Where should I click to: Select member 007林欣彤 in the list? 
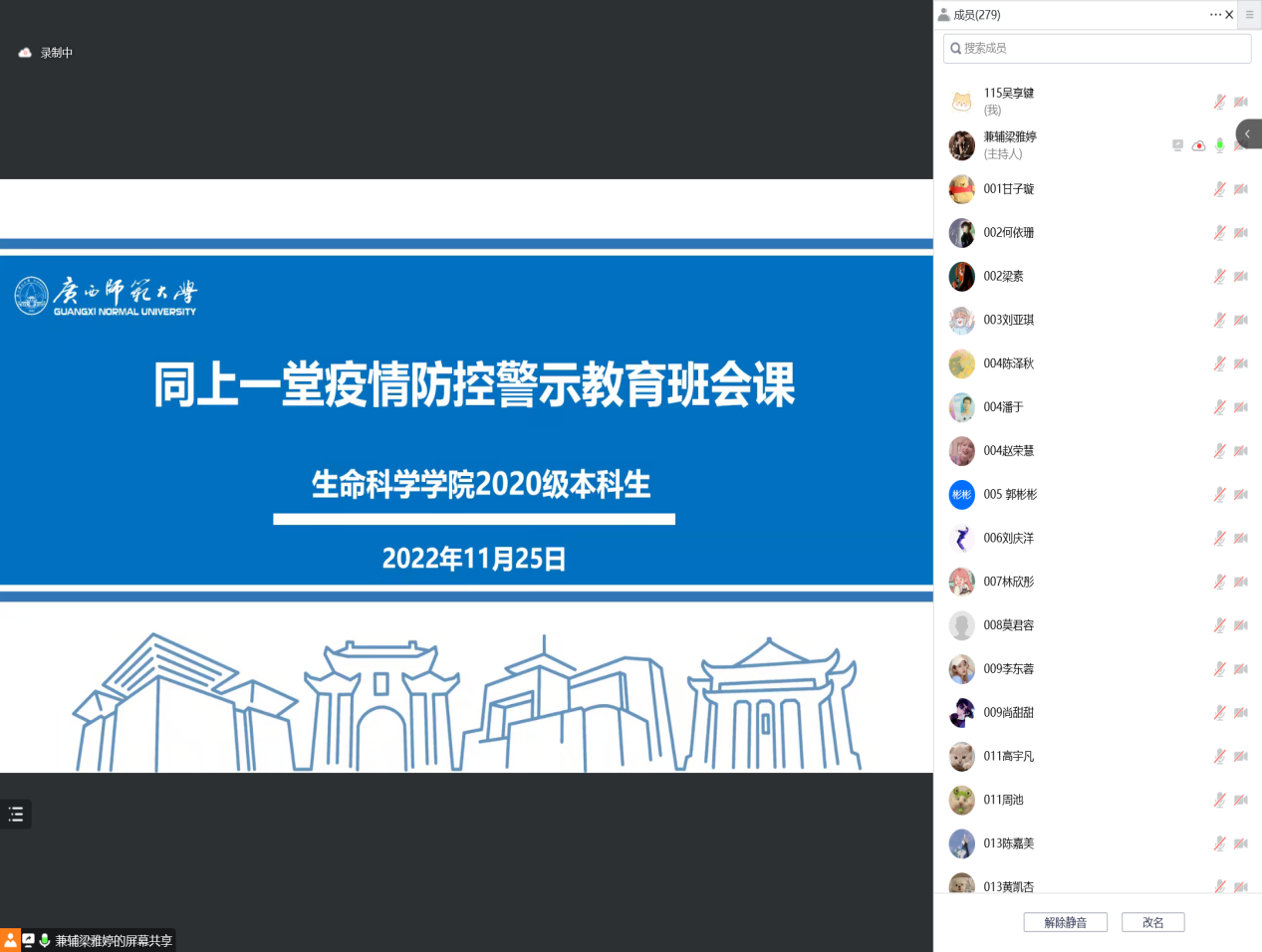[1008, 582]
